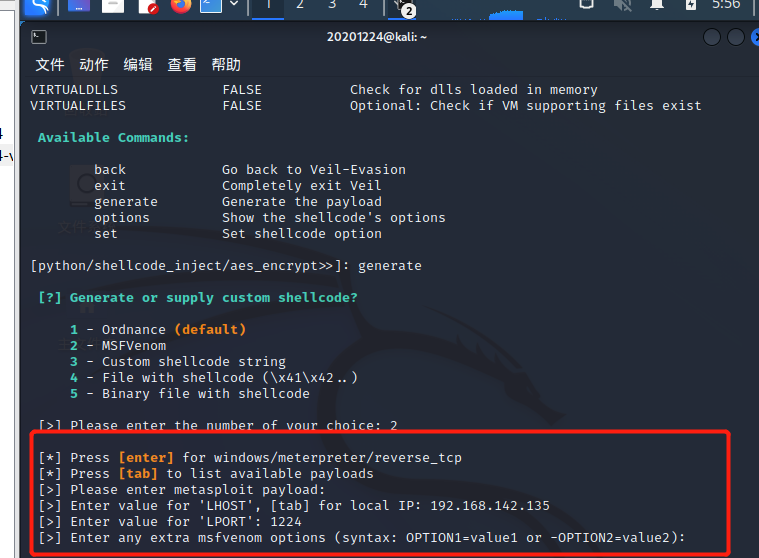Image resolution: width=759 pixels, height=558 pixels.
Task: Click 'Go back to Veil-Evasion' description
Action: (x=314, y=170)
